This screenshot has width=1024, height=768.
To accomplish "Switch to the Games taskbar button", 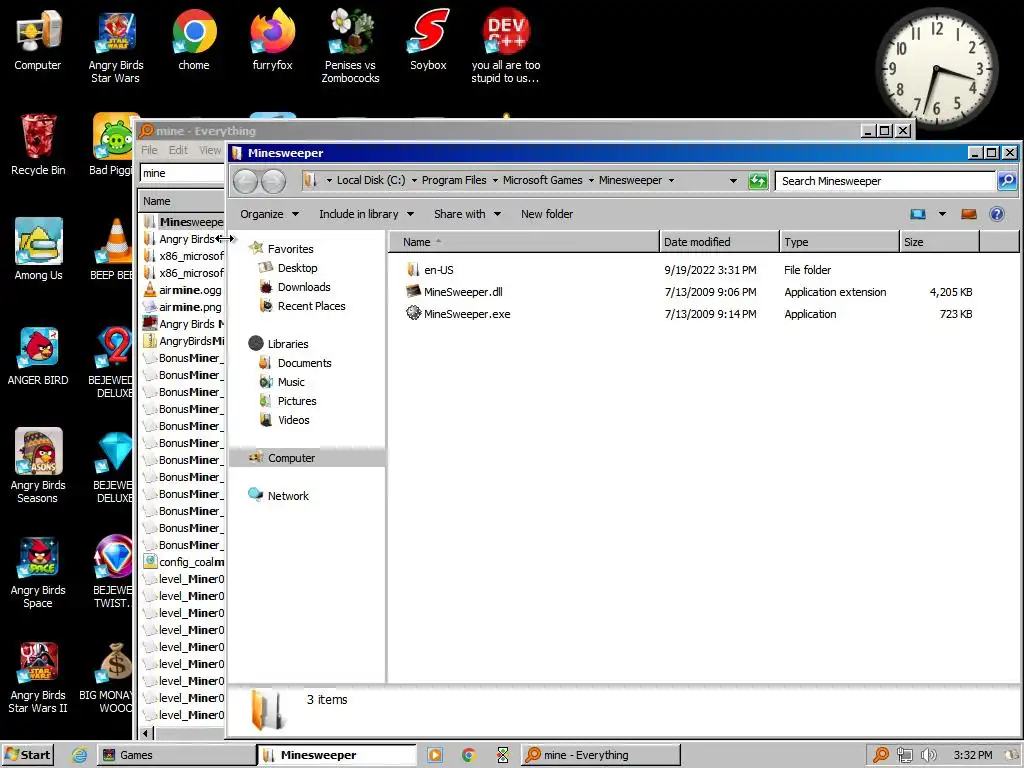I will coord(175,755).
